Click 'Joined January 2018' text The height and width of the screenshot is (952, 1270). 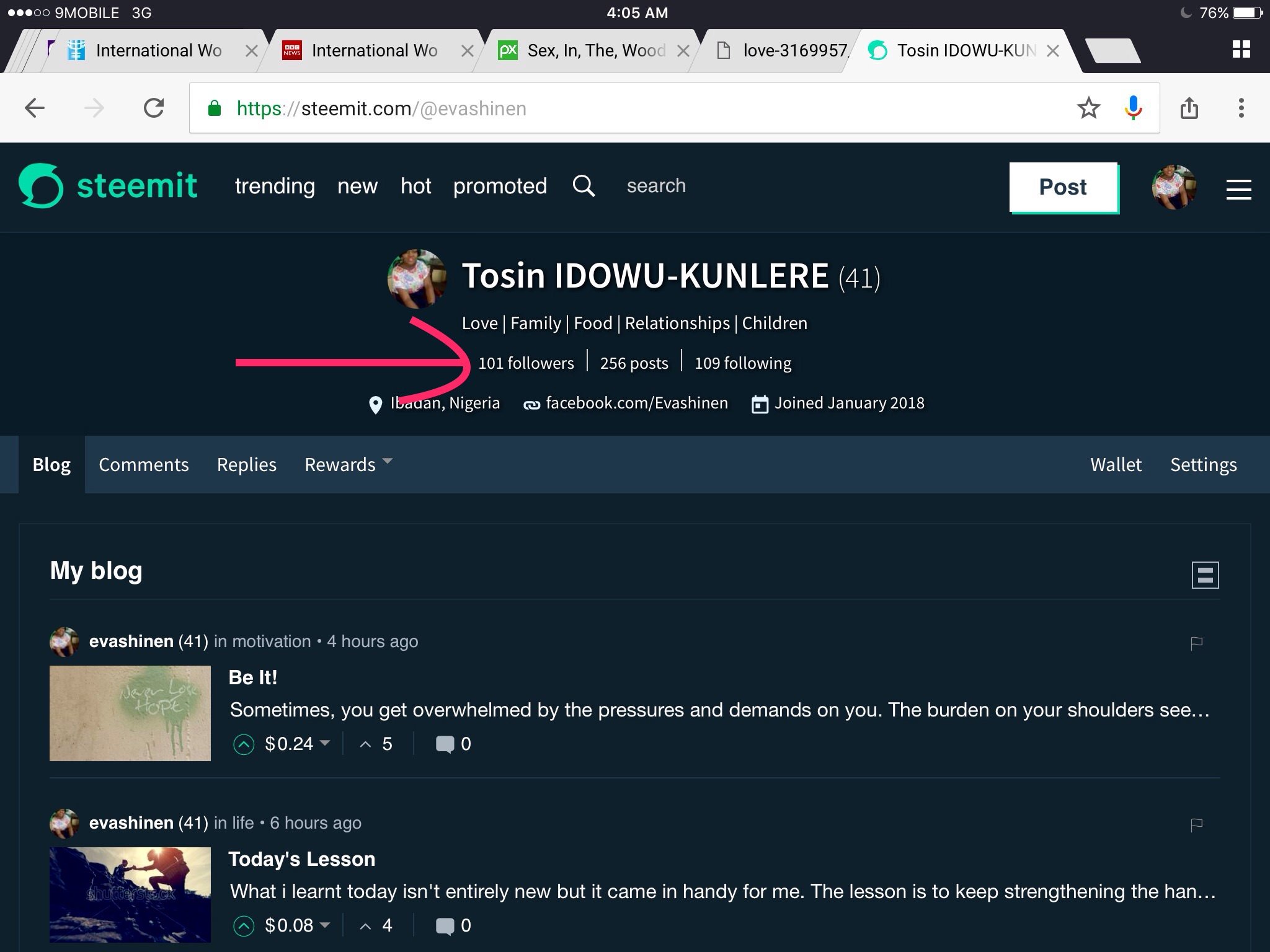coord(849,403)
